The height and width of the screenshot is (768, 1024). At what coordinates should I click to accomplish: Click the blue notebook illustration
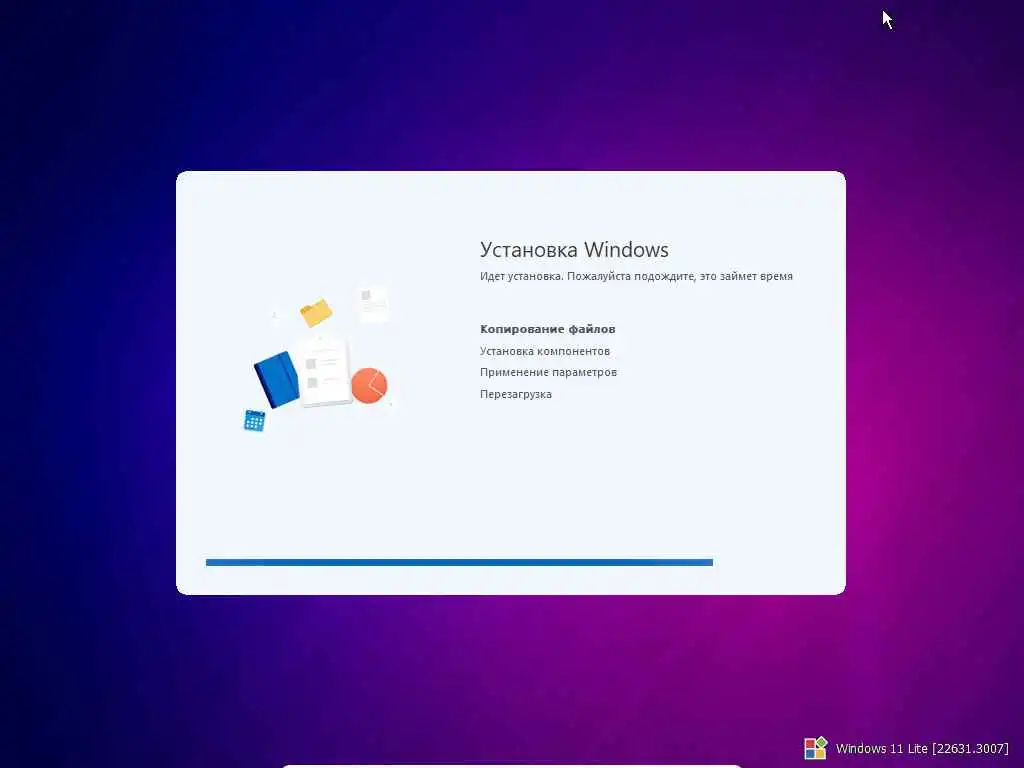[277, 379]
